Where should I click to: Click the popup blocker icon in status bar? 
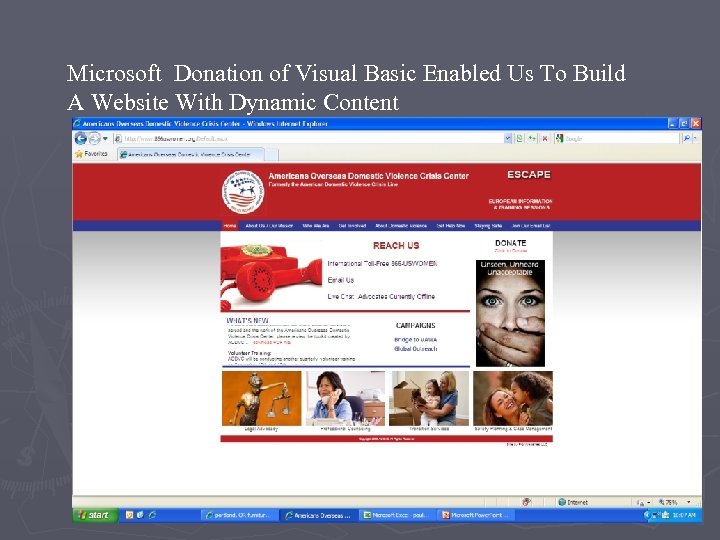[526, 502]
